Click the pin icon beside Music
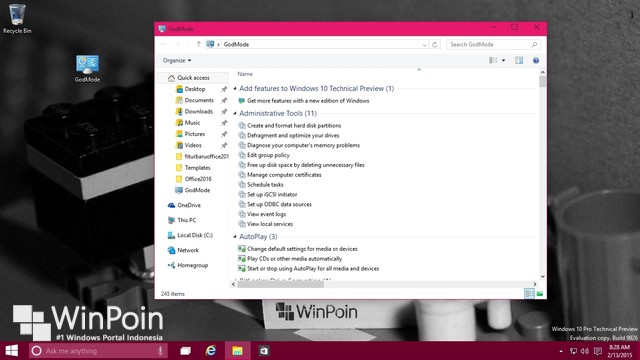Viewport: 640px width, 360px height. pyautogui.click(x=224, y=122)
